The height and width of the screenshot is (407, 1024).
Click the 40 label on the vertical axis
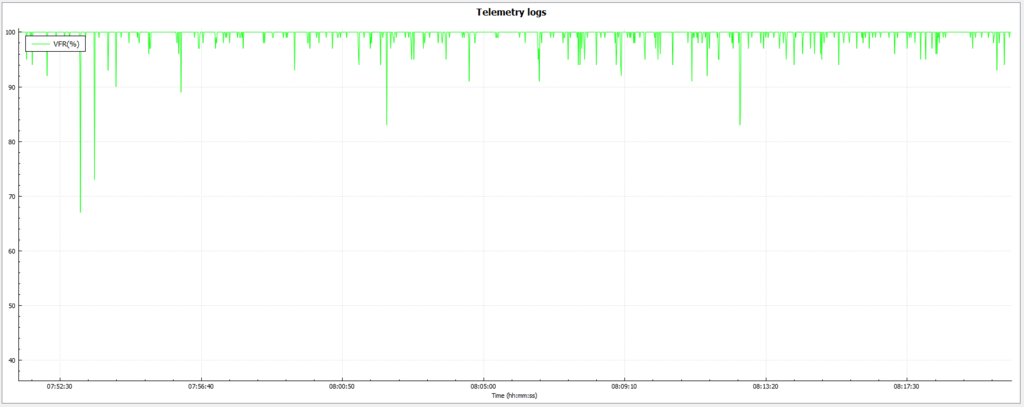point(11,360)
